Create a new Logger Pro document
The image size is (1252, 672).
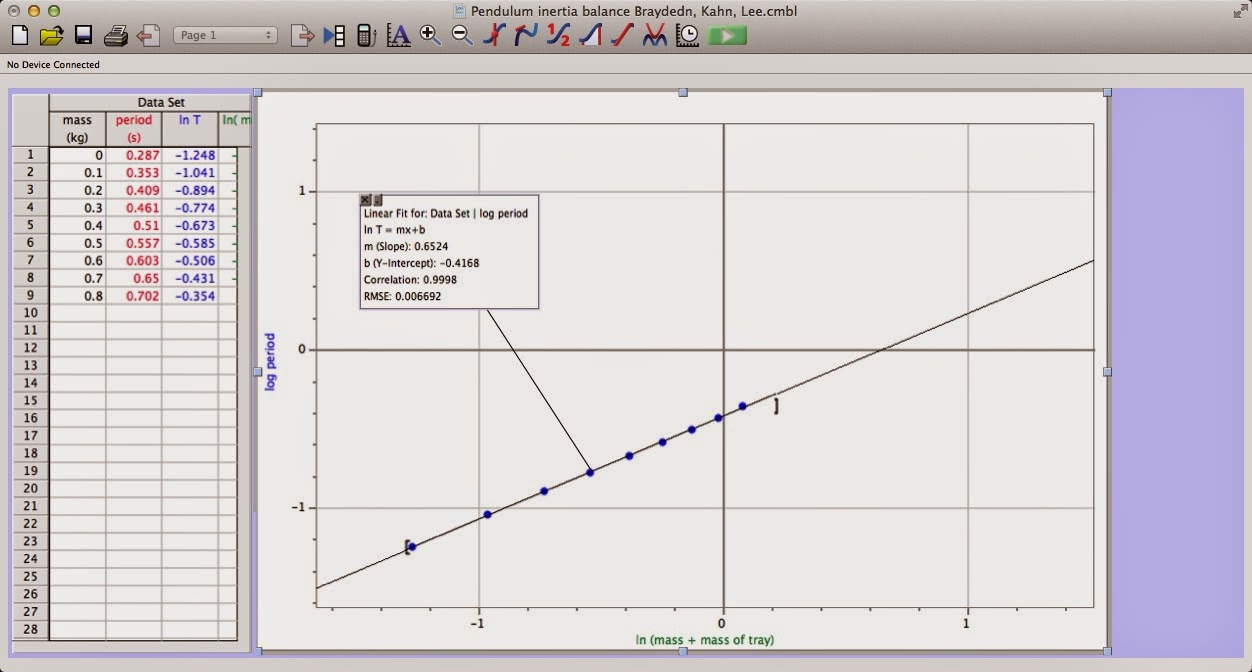[x=18, y=34]
